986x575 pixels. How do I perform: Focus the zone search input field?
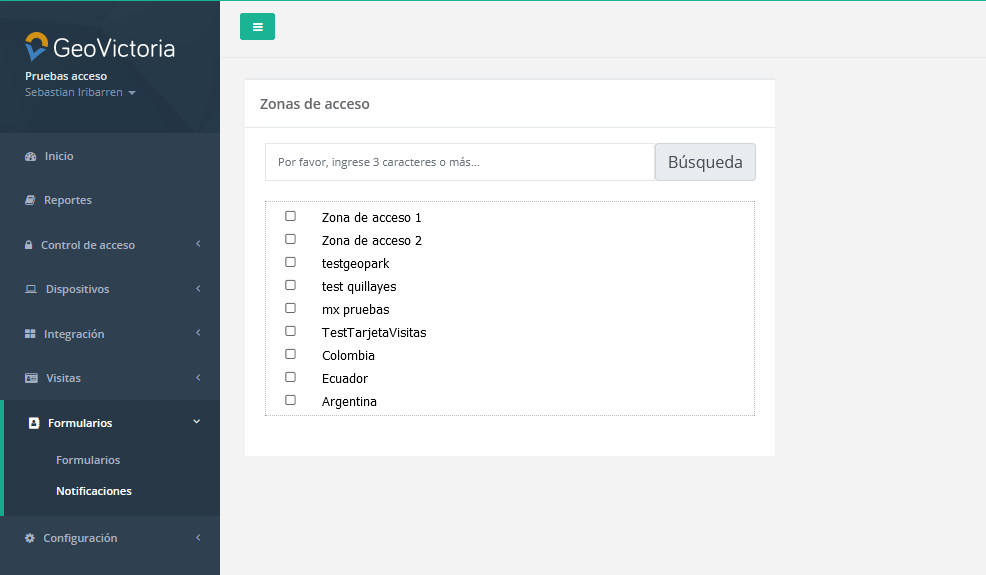pos(459,162)
